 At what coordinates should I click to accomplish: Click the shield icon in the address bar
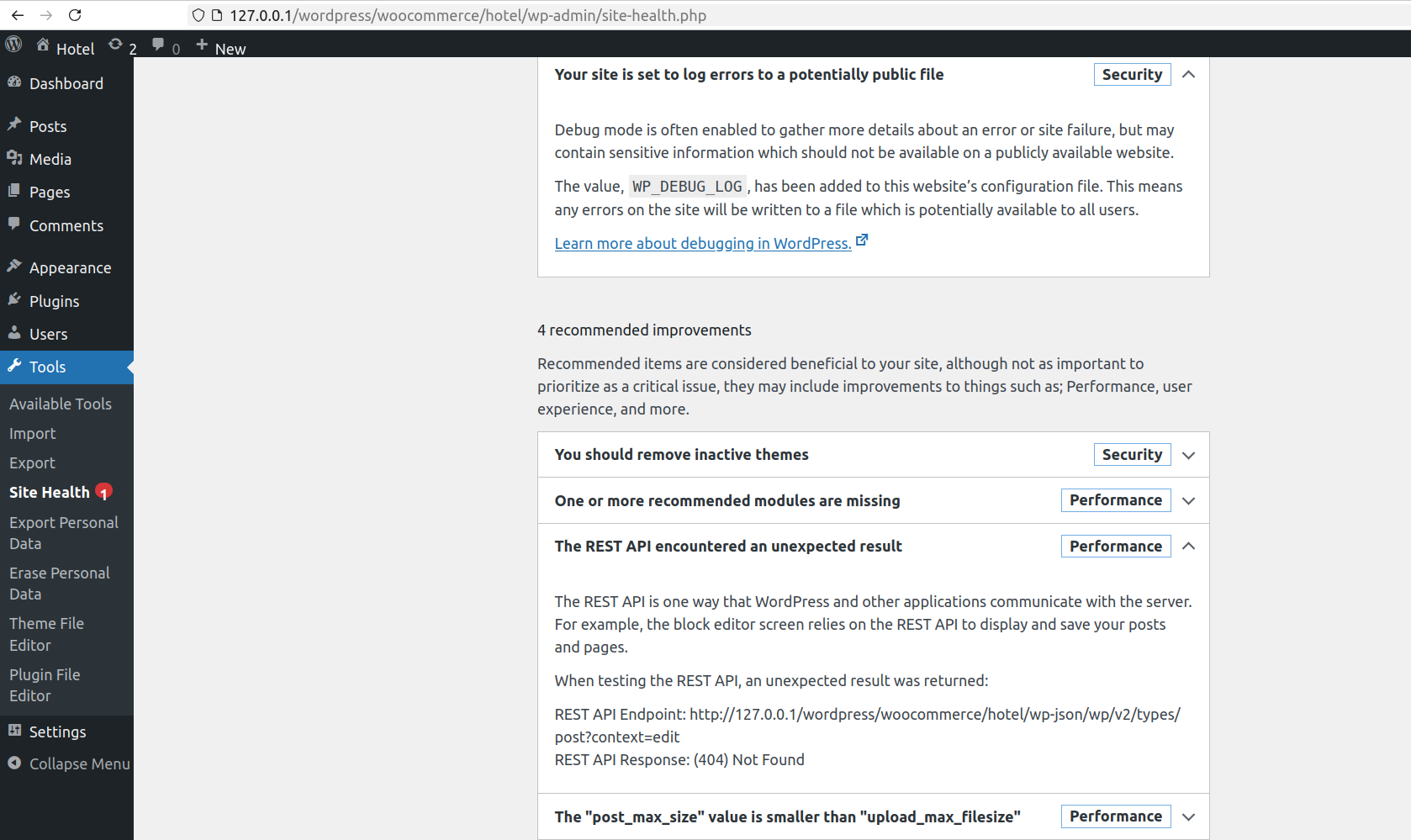(x=198, y=15)
